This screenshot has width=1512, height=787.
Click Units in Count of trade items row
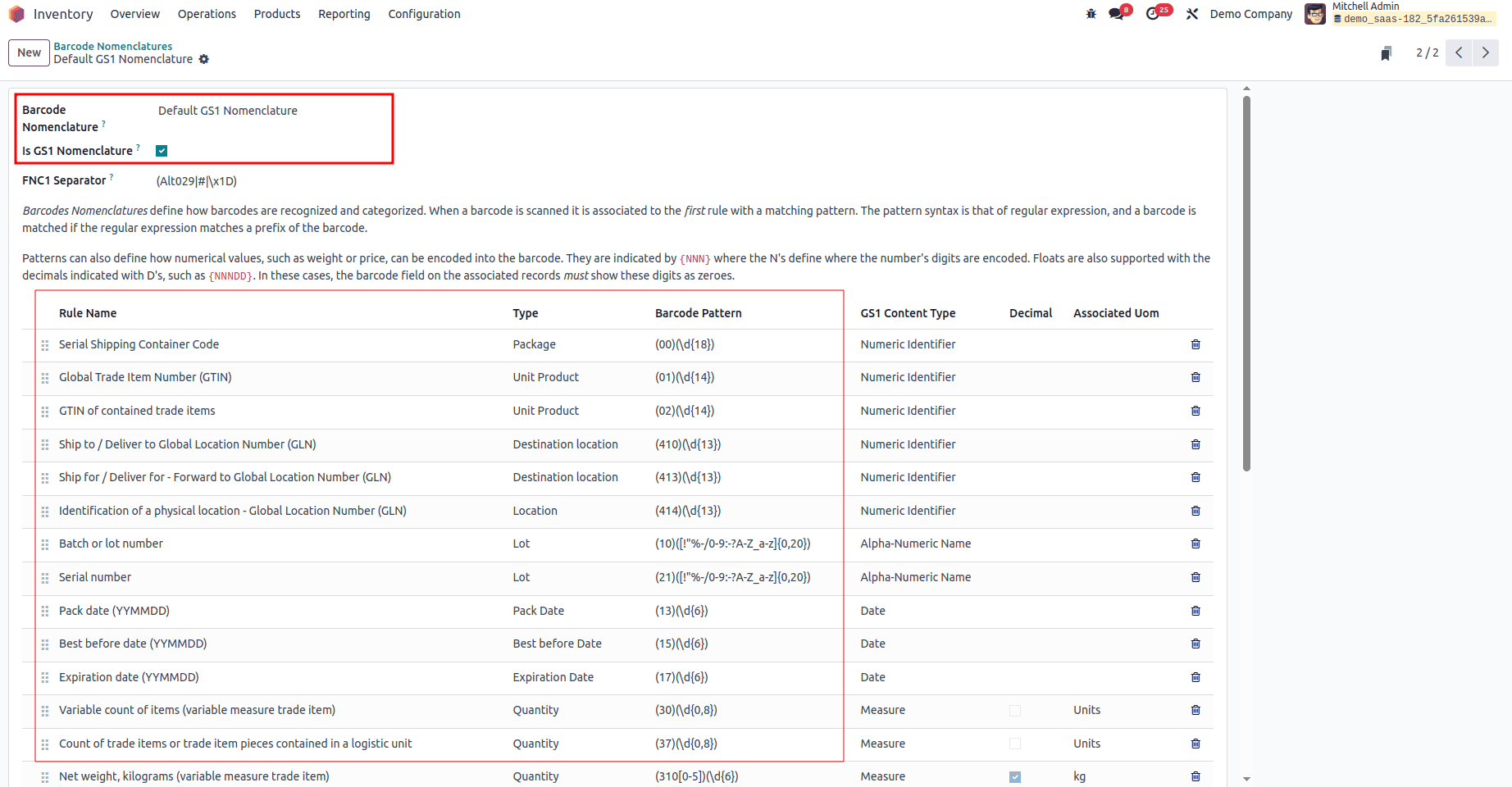click(x=1087, y=744)
